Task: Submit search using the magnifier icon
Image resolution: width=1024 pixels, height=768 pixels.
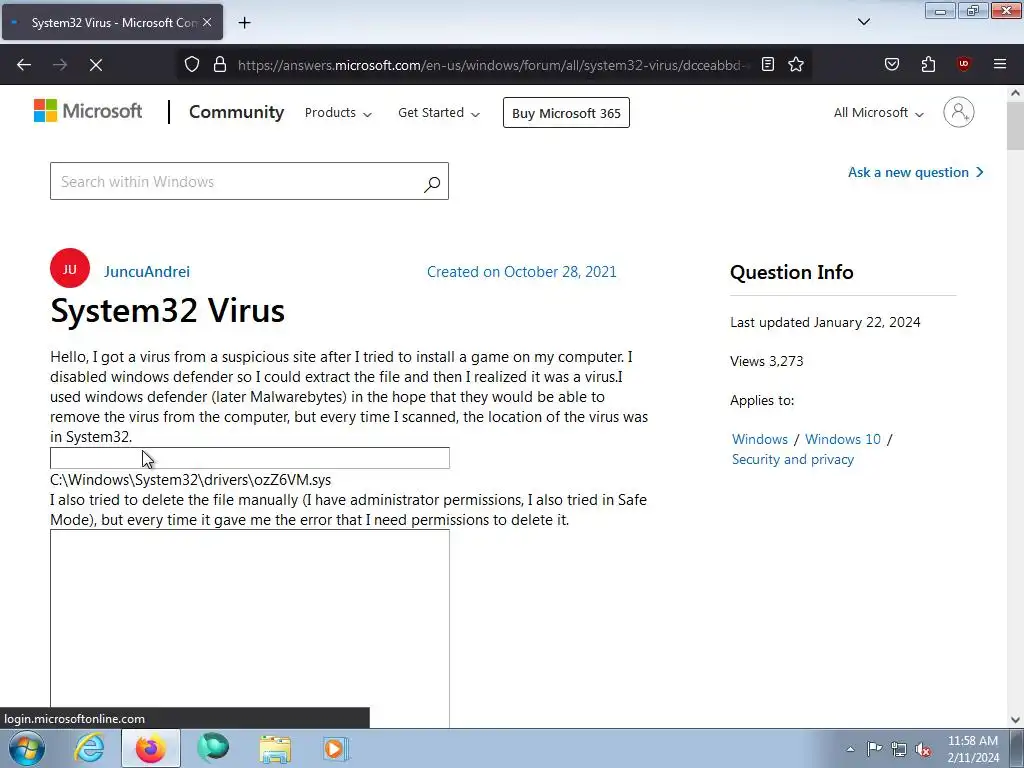Action: [x=432, y=184]
